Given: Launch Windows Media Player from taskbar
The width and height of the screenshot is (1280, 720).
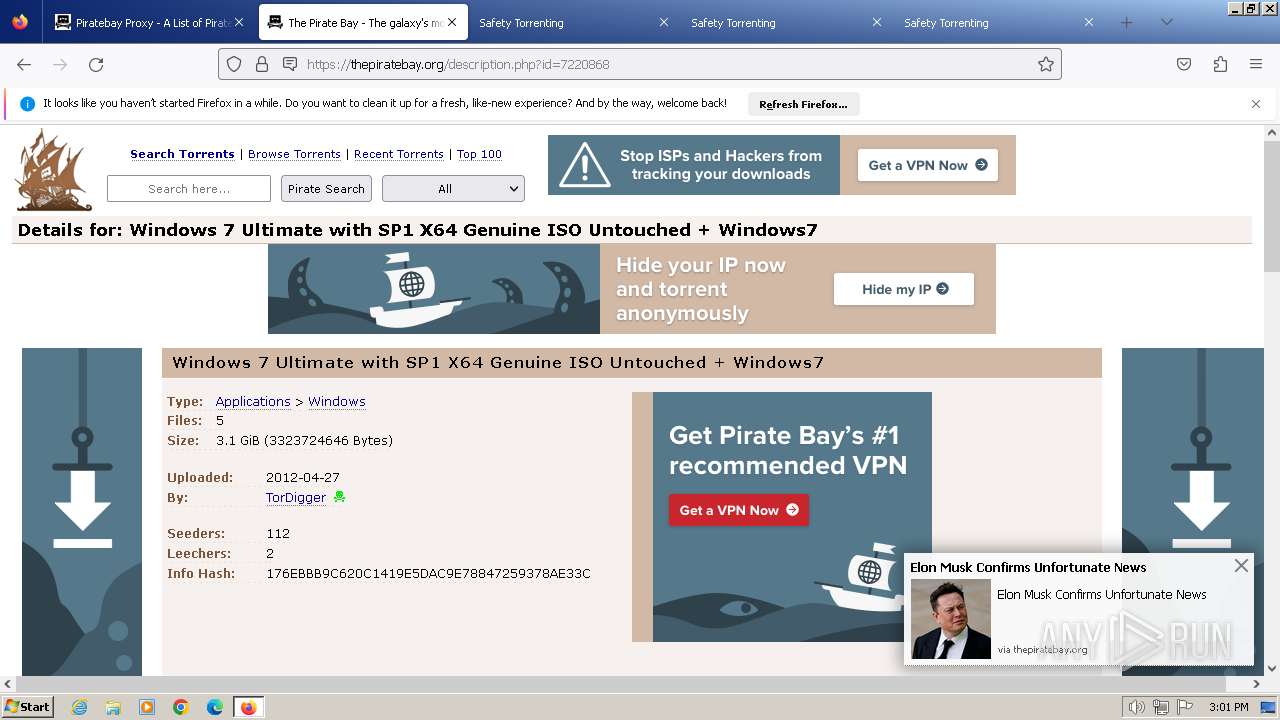Looking at the screenshot, I should [147, 707].
